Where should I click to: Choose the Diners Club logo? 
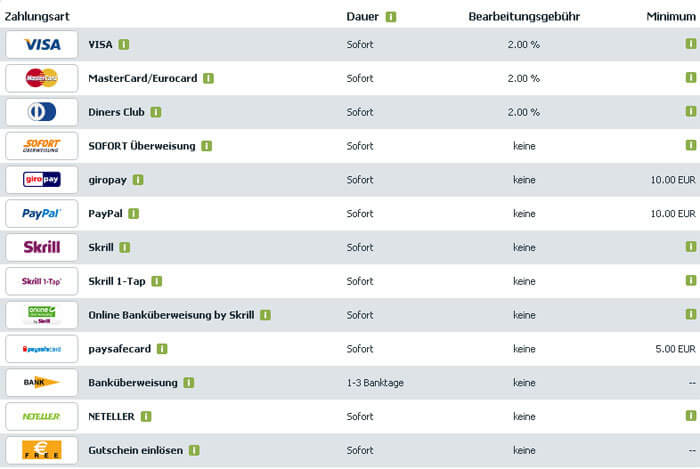(x=42, y=112)
